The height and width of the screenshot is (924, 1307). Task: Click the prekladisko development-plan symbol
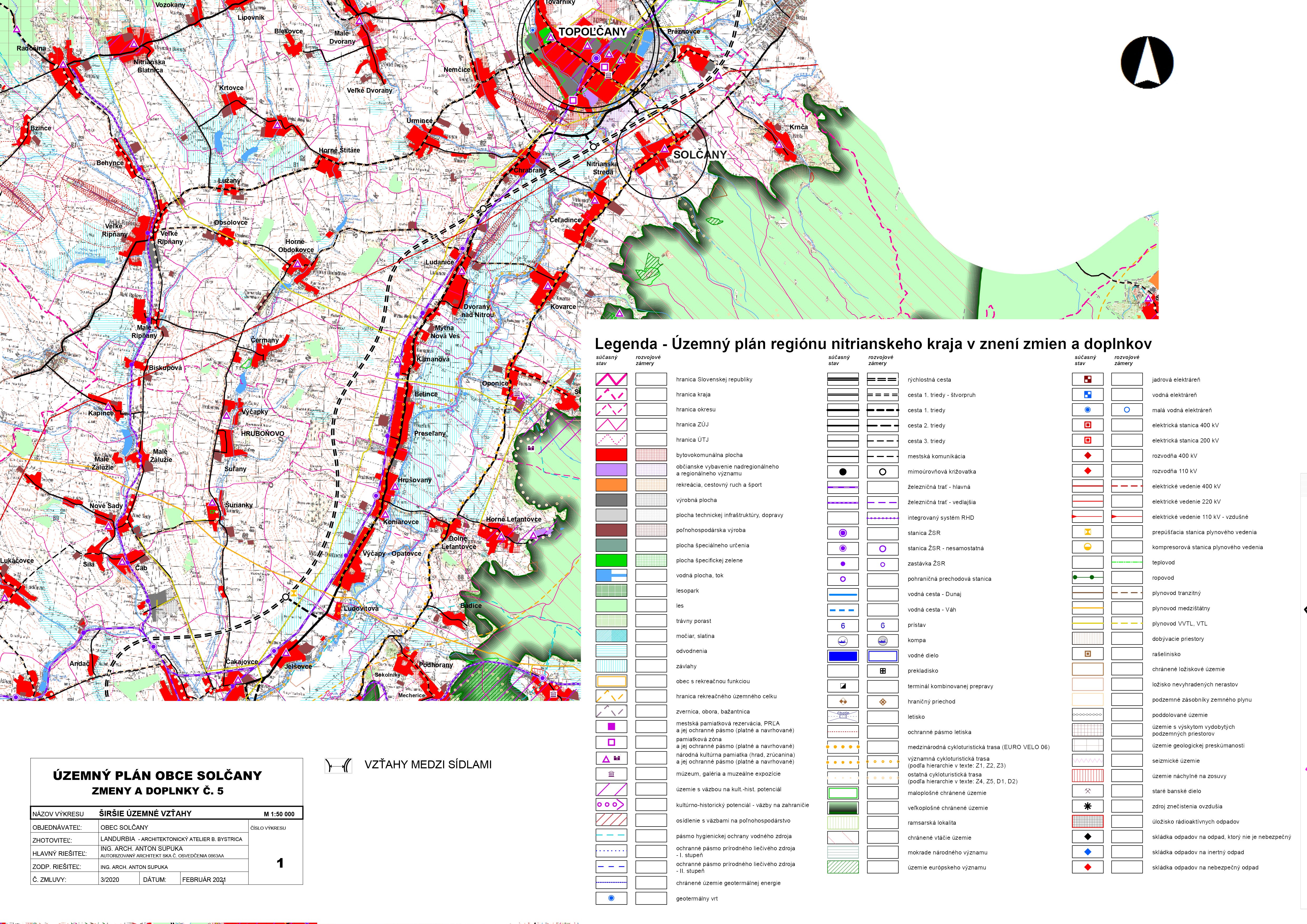882,671
